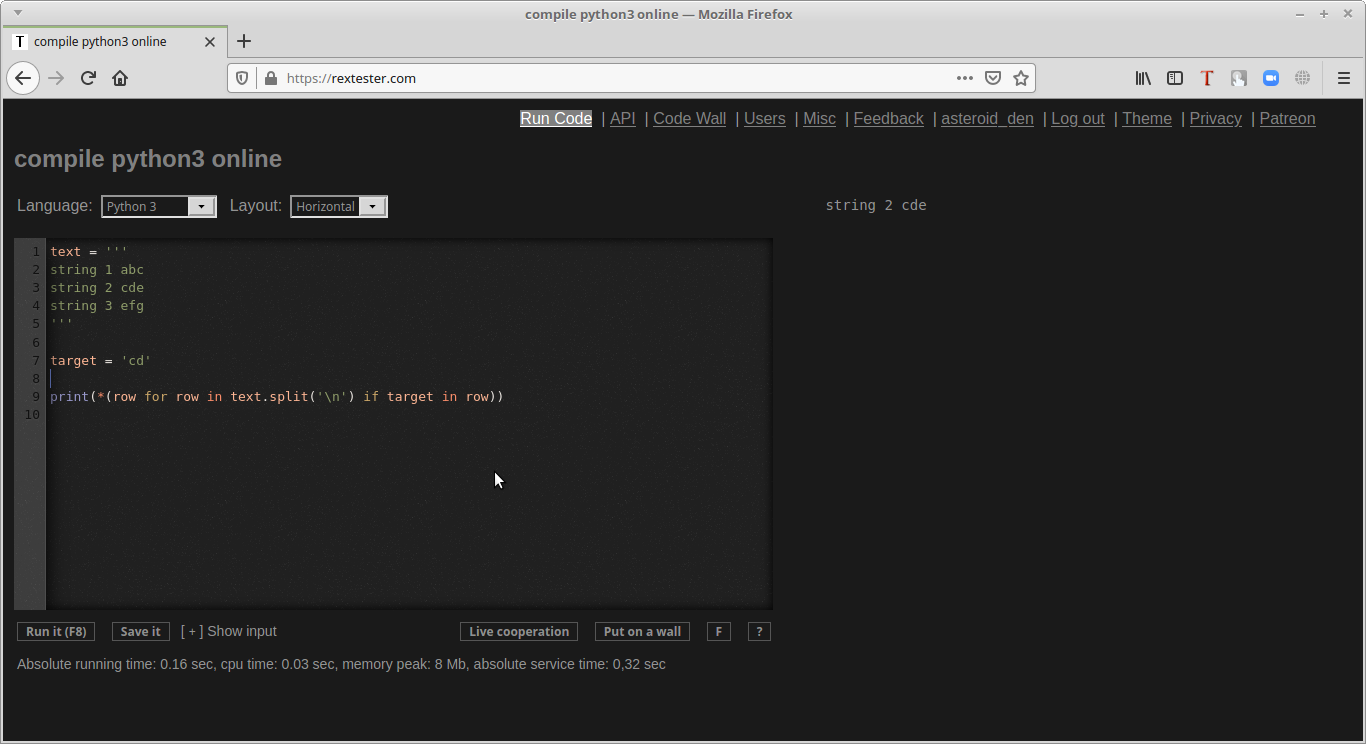Open the Users link

tap(765, 118)
